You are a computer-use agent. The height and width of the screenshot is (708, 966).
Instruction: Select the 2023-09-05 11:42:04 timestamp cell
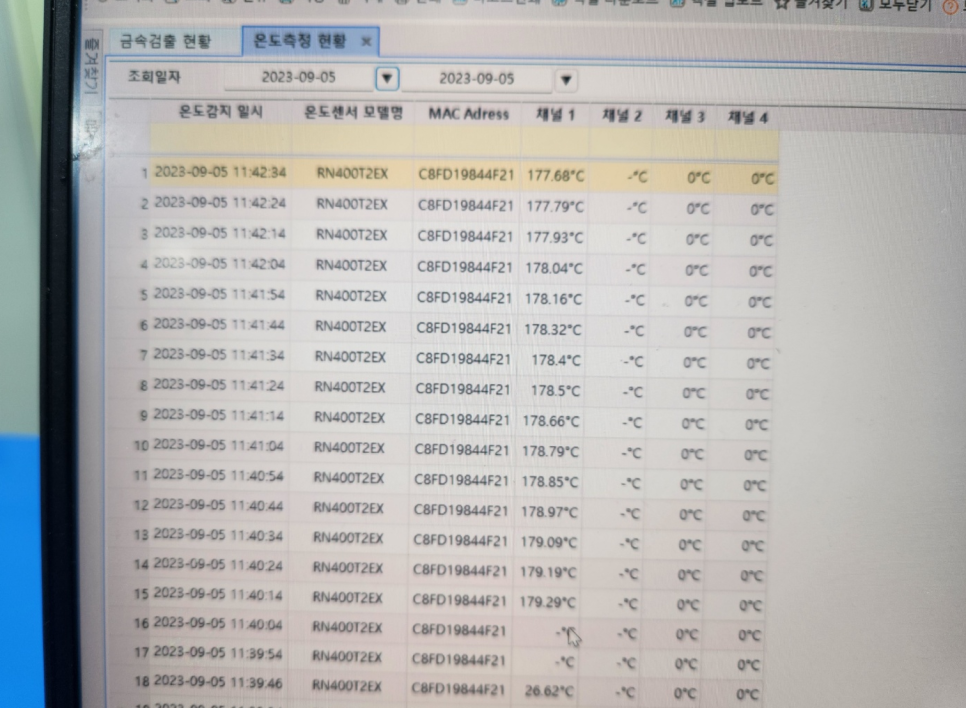[219, 264]
